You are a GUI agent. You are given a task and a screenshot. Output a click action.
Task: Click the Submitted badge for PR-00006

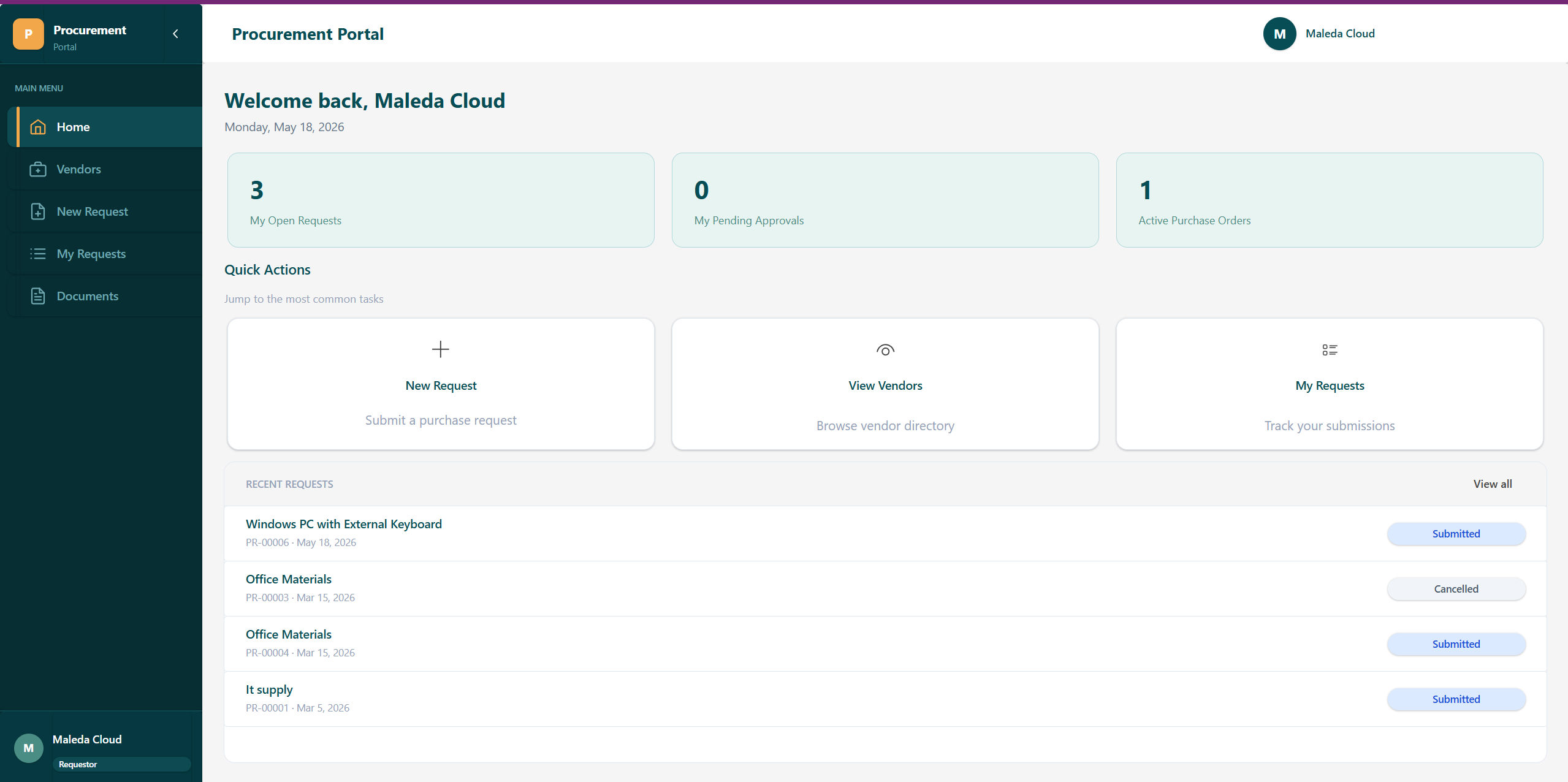1456,534
